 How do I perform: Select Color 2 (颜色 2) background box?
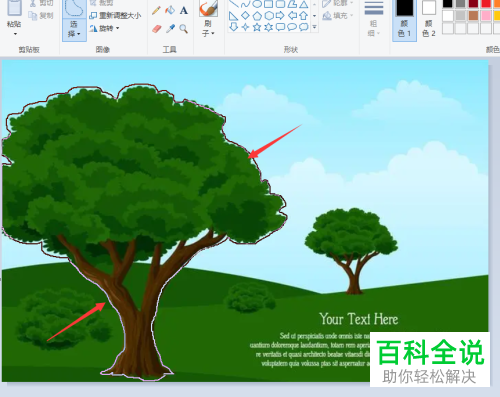[429, 19]
